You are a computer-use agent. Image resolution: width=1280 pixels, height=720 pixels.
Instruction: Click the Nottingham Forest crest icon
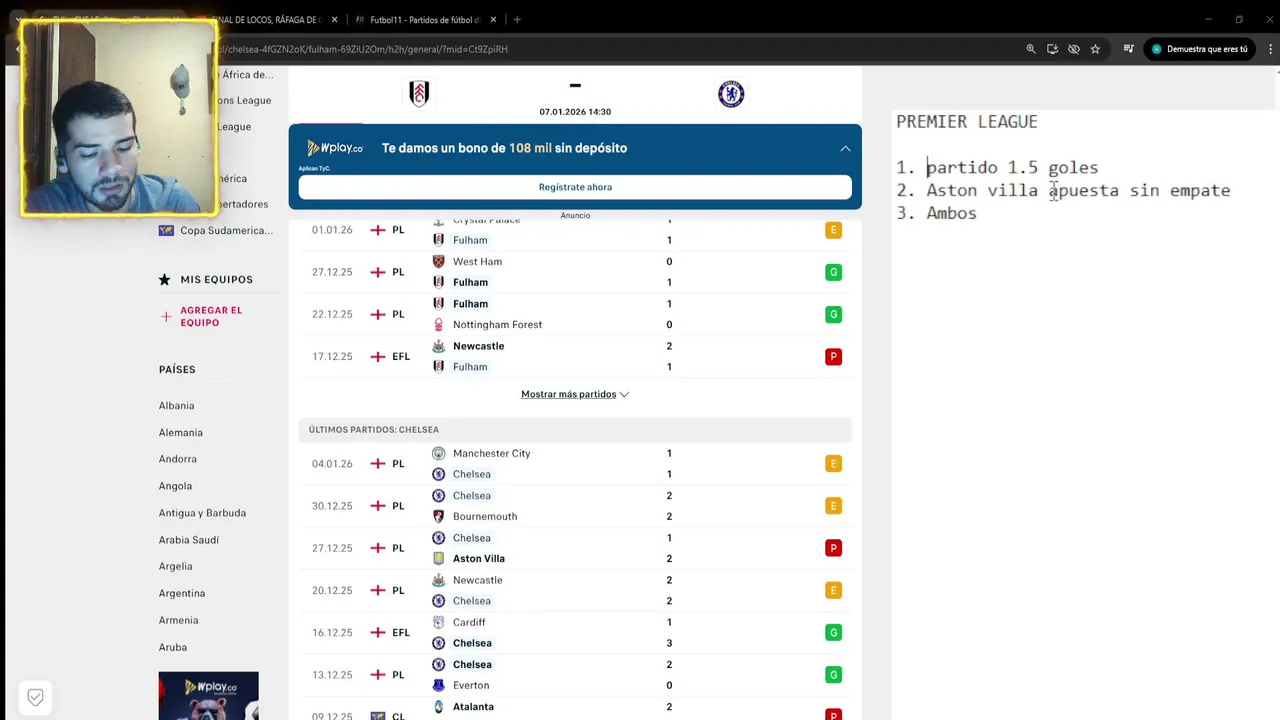click(438, 325)
